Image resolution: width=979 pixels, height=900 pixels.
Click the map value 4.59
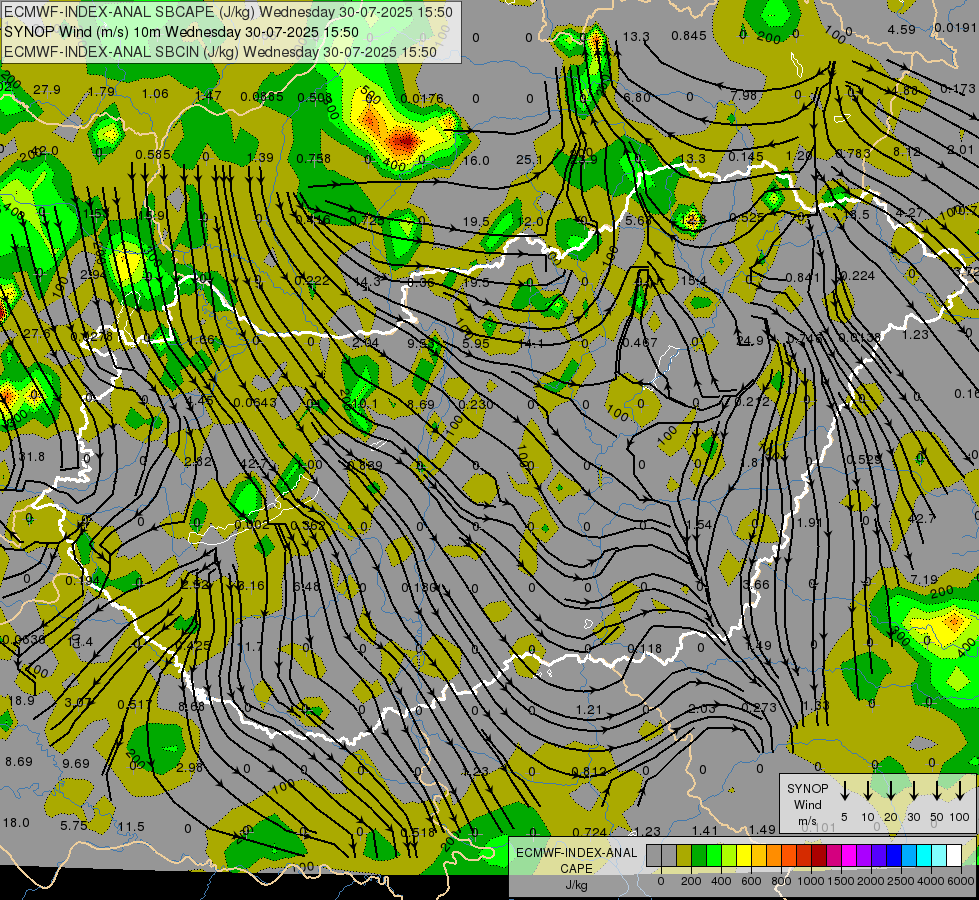[902, 29]
